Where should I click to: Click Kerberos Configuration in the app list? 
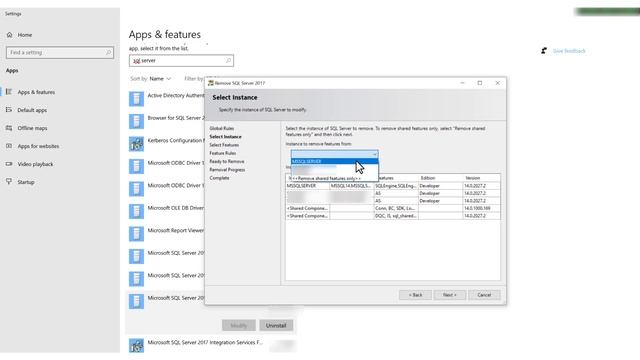point(176,140)
